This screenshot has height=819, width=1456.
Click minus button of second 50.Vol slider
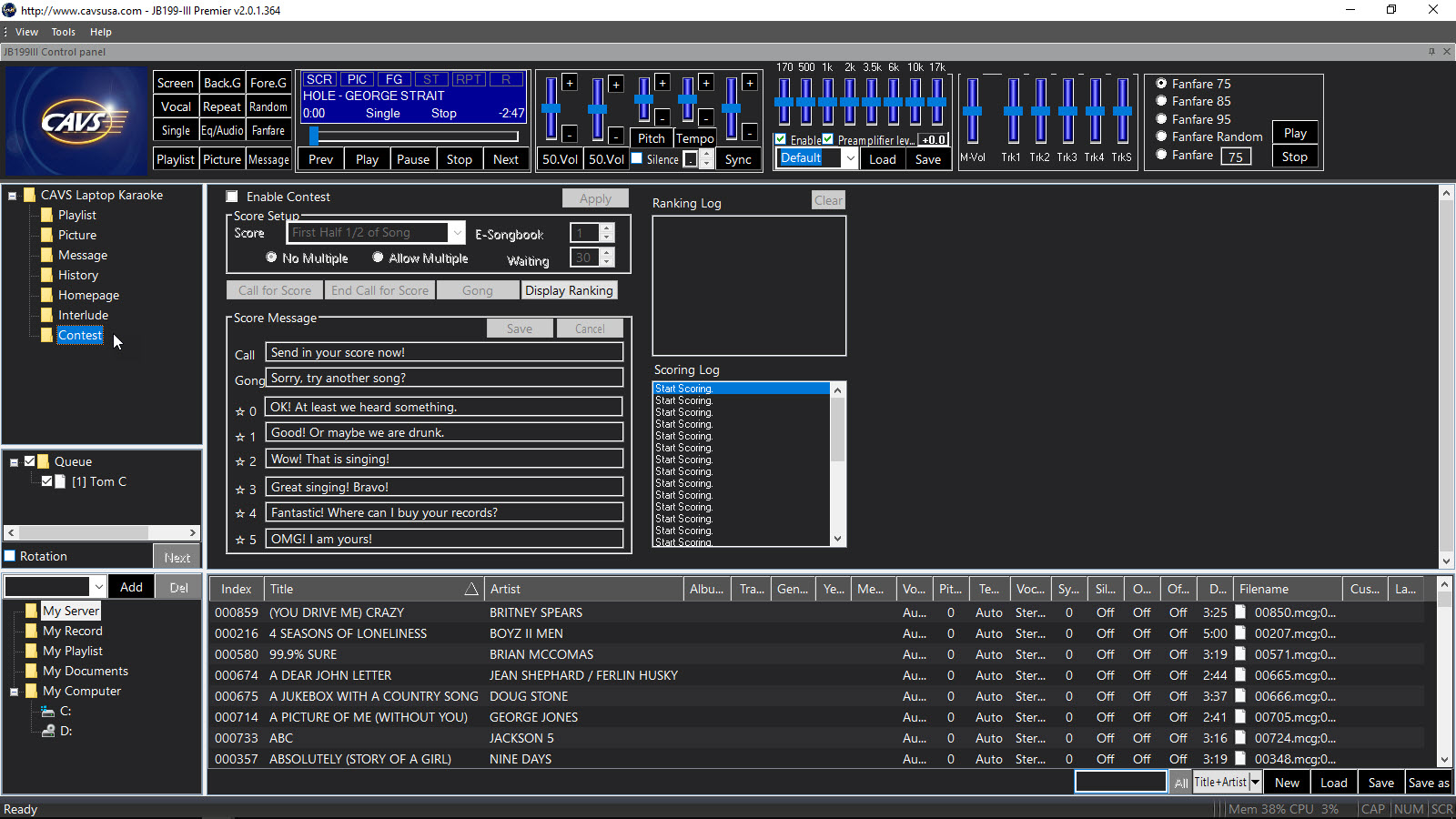tap(616, 136)
